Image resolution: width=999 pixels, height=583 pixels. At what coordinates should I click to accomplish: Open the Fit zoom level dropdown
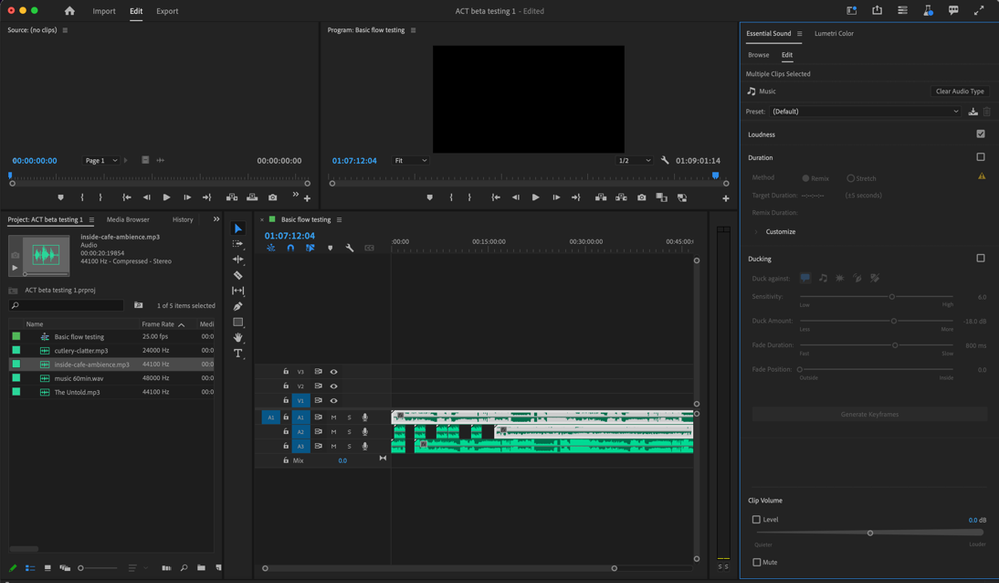tap(410, 160)
